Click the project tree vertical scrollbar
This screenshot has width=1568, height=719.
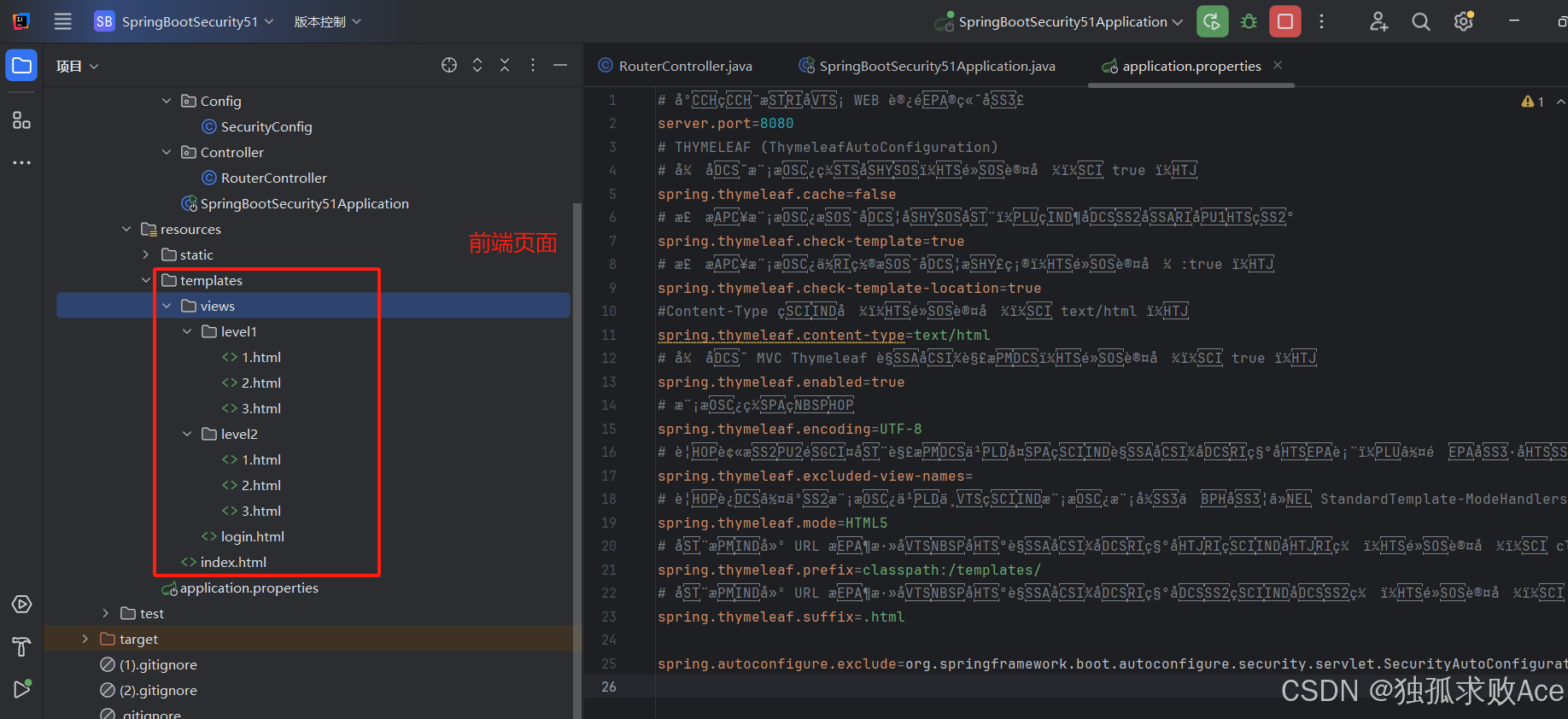[x=576, y=461]
